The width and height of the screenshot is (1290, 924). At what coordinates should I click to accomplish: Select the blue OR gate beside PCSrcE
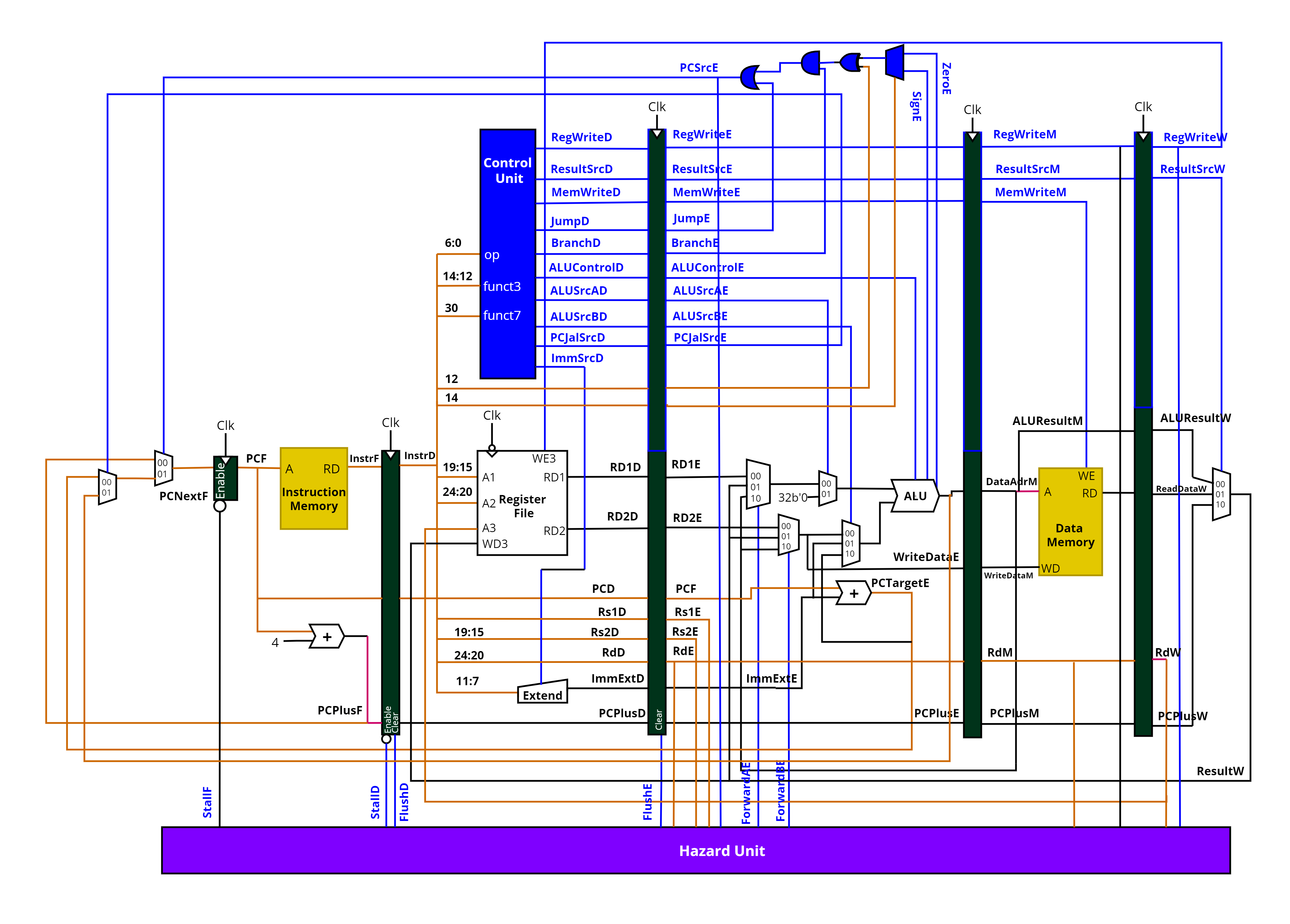(750, 77)
